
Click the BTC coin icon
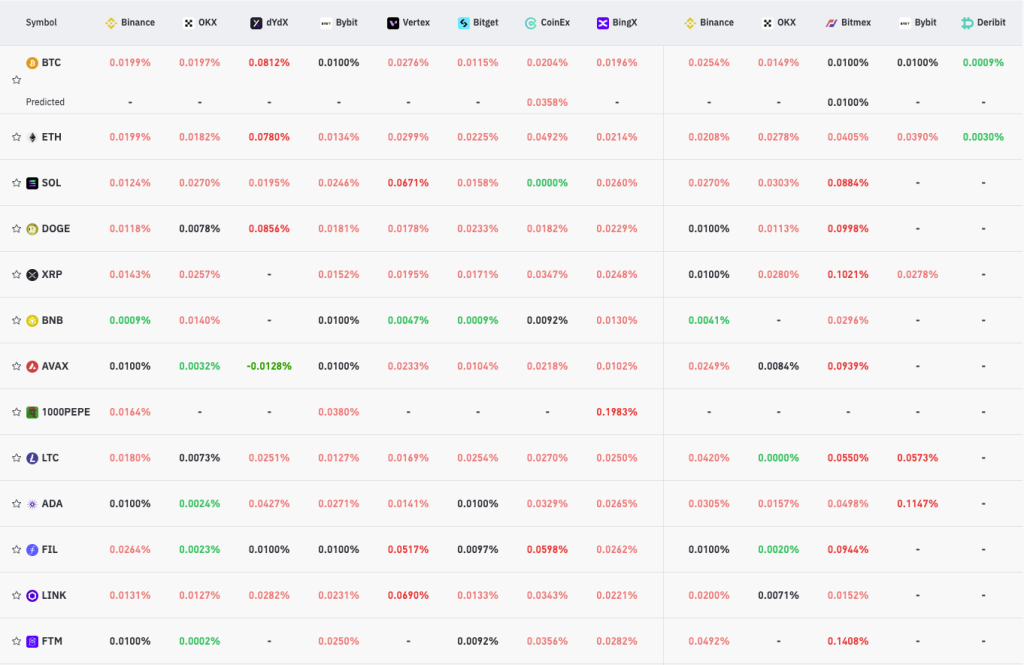32,63
